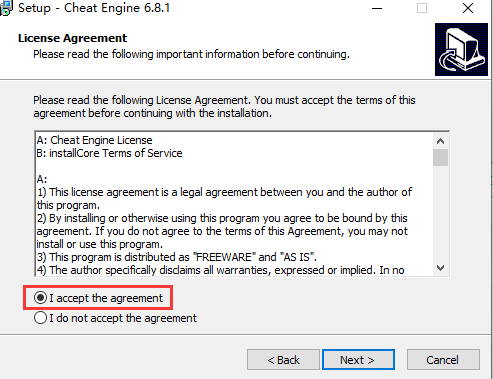This screenshot has width=493, height=379.
Task: Click the installer computer graphic in header
Action: (x=461, y=49)
